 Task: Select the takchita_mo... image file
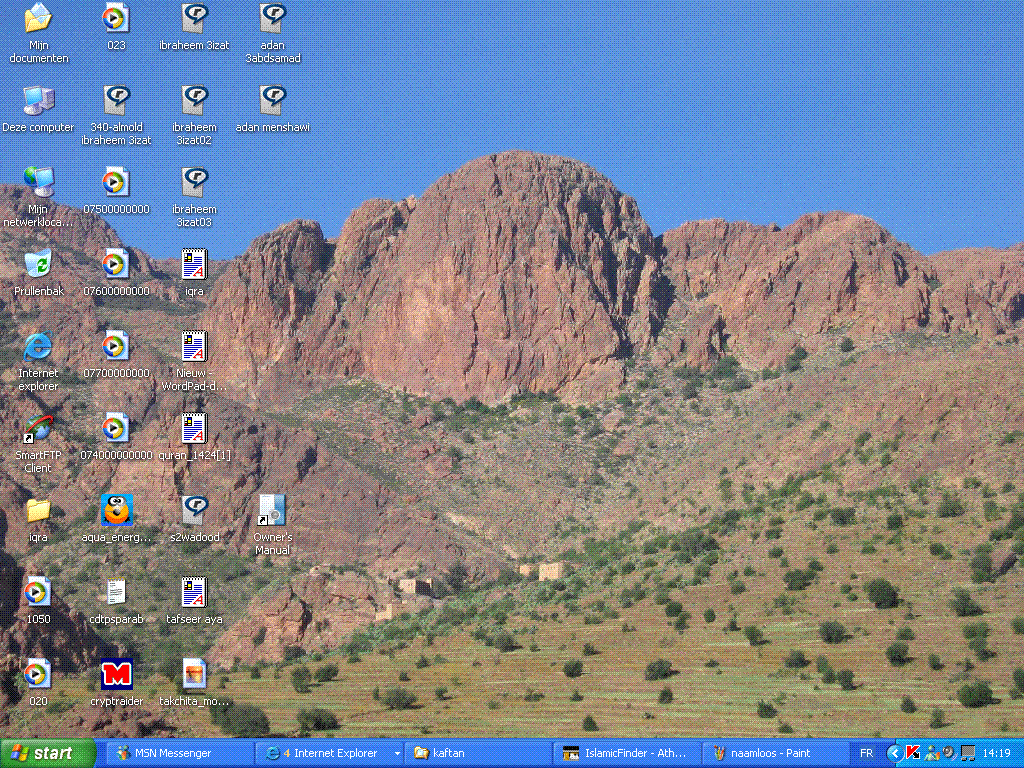click(x=194, y=675)
